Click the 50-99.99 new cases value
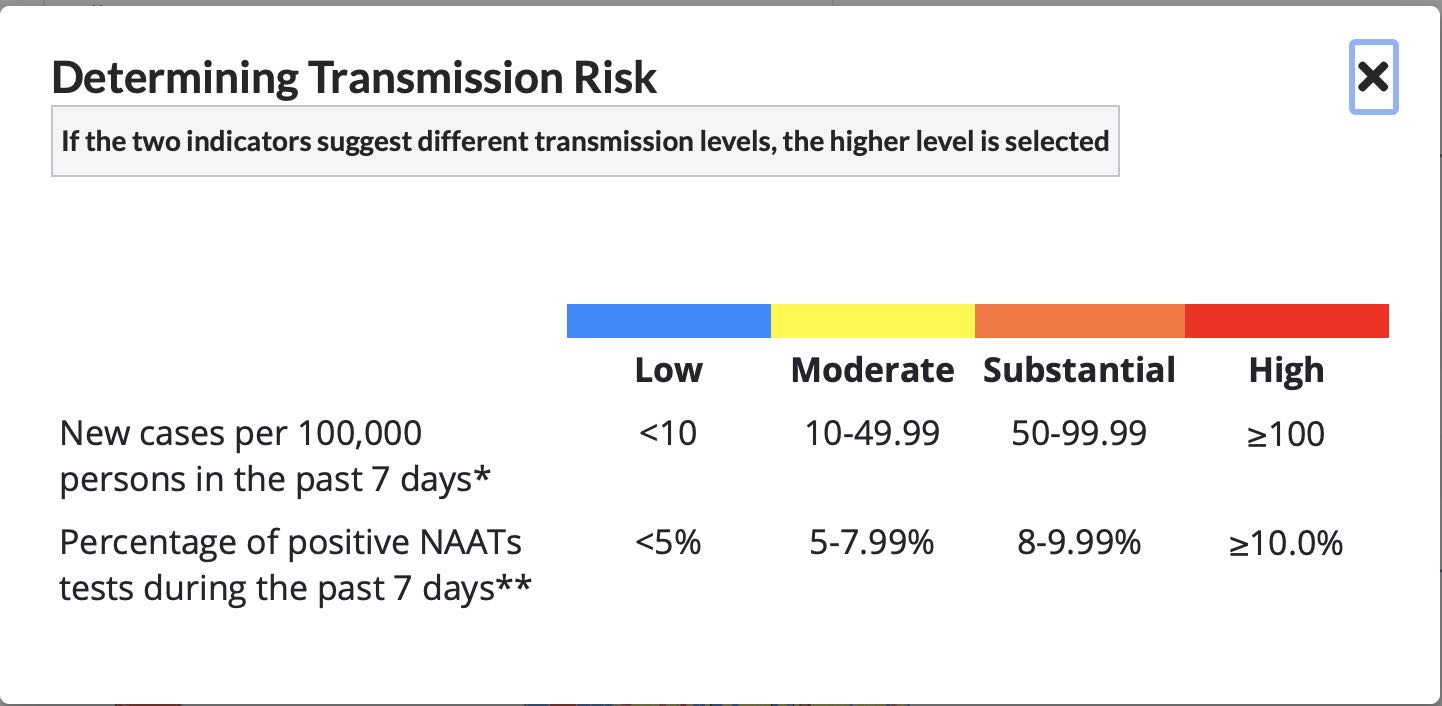The height and width of the screenshot is (706, 1442). (1079, 434)
